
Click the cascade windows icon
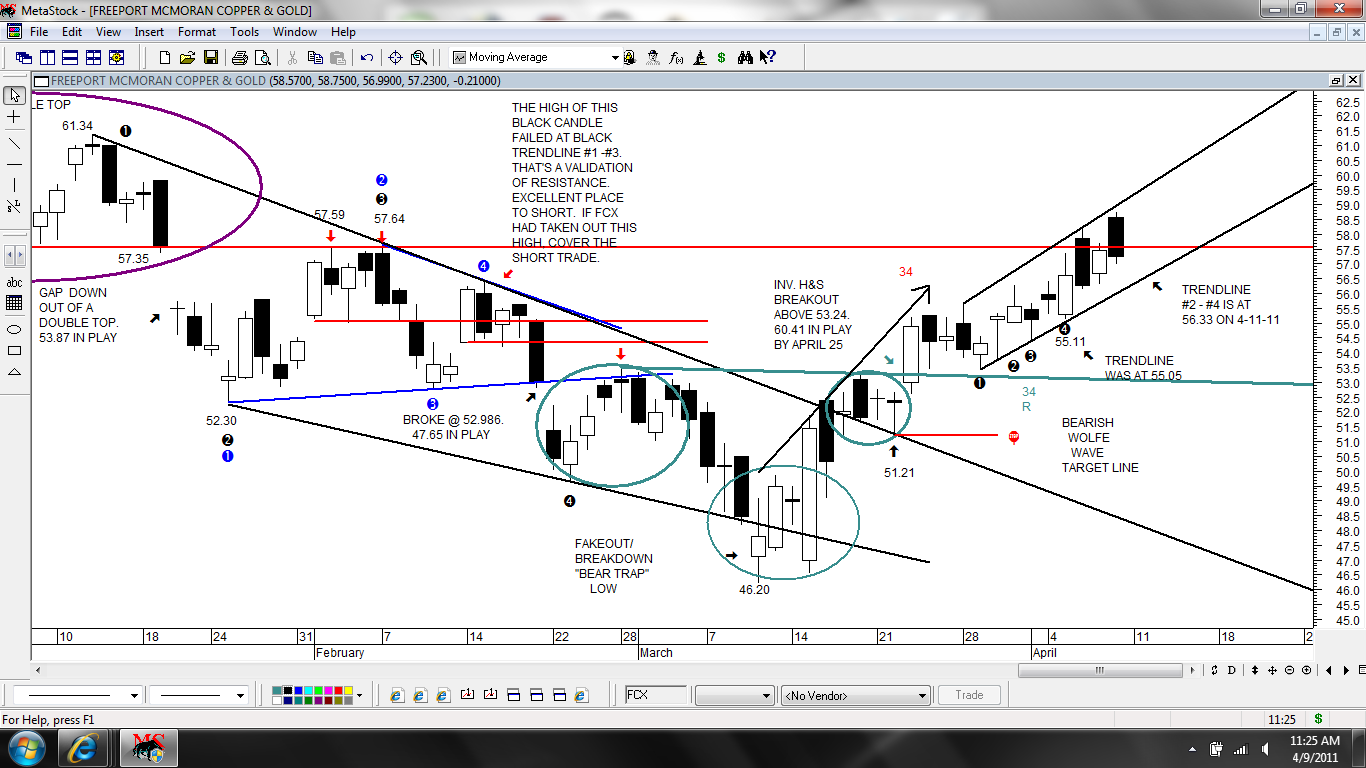tap(23, 57)
